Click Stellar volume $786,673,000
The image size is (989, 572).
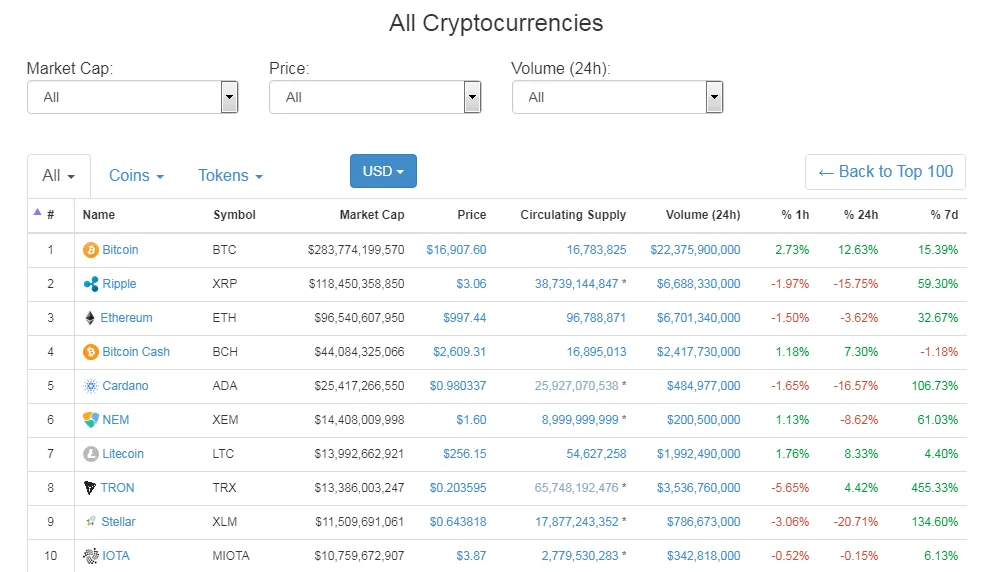click(x=703, y=522)
